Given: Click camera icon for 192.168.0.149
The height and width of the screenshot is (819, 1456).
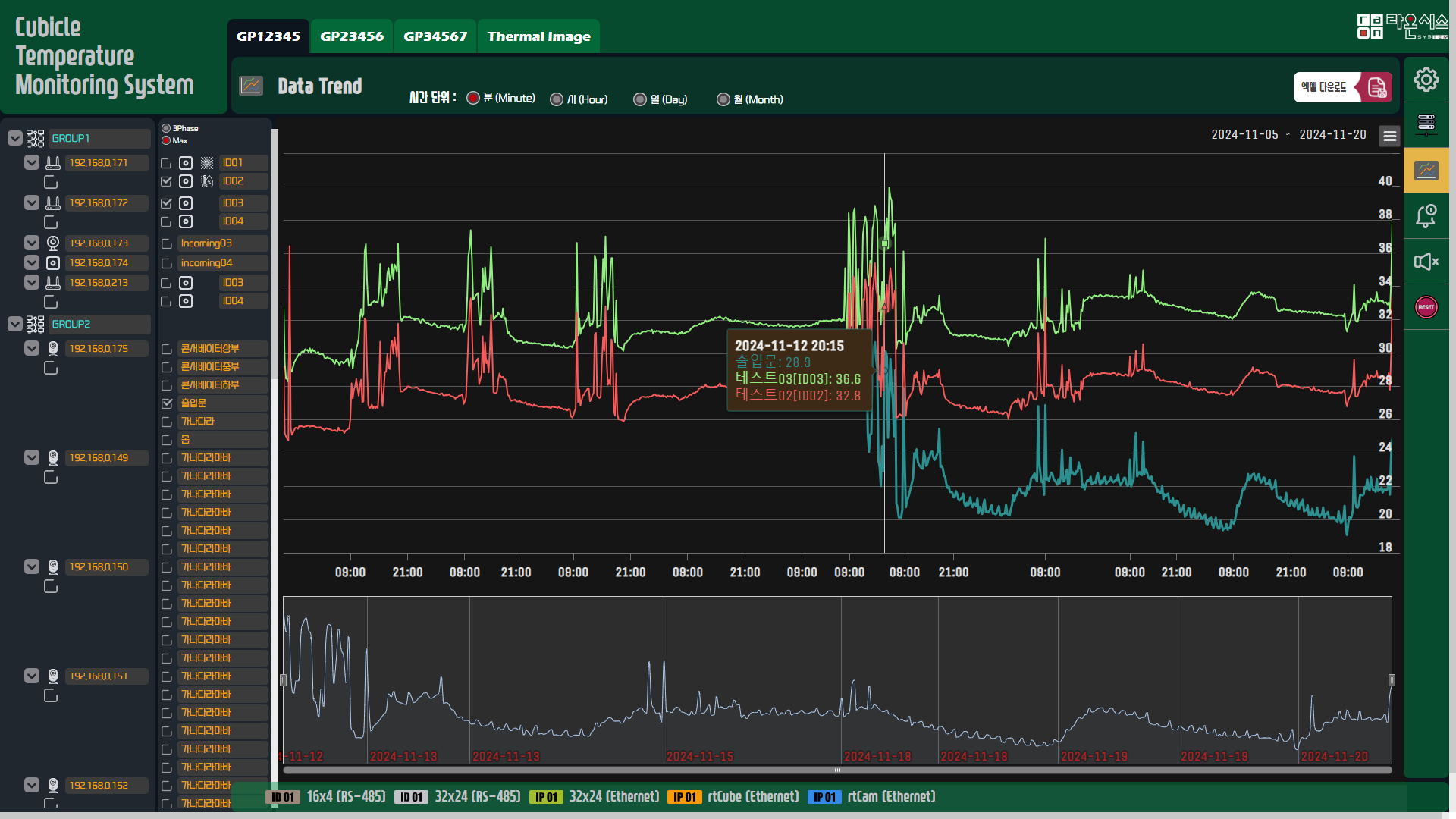Looking at the screenshot, I should [53, 457].
